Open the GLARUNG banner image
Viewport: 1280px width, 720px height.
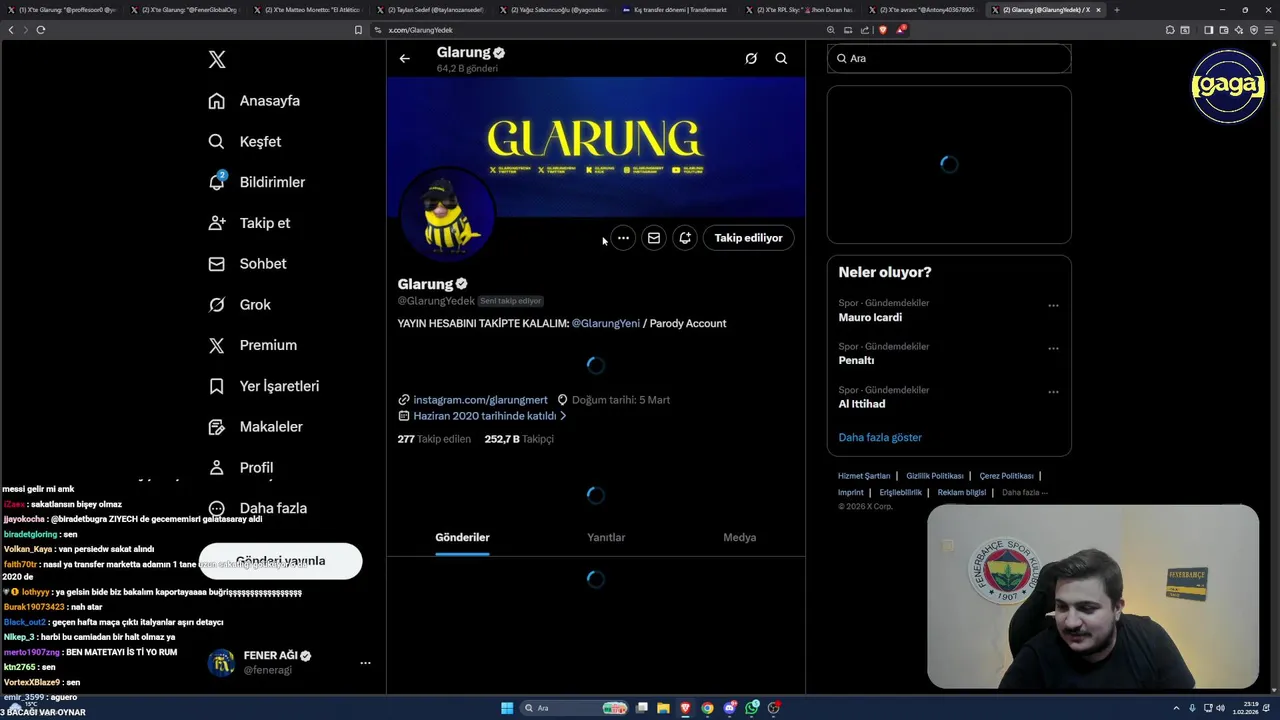[596, 146]
